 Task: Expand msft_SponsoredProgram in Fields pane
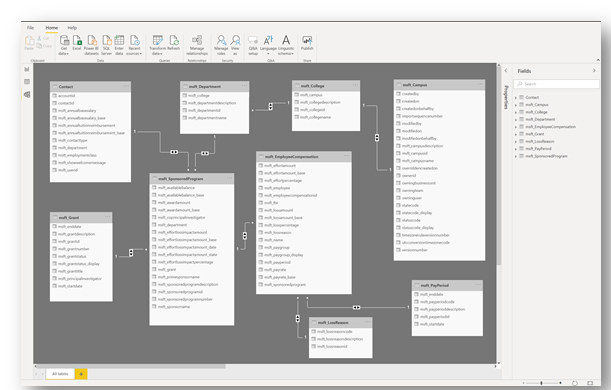[516, 157]
